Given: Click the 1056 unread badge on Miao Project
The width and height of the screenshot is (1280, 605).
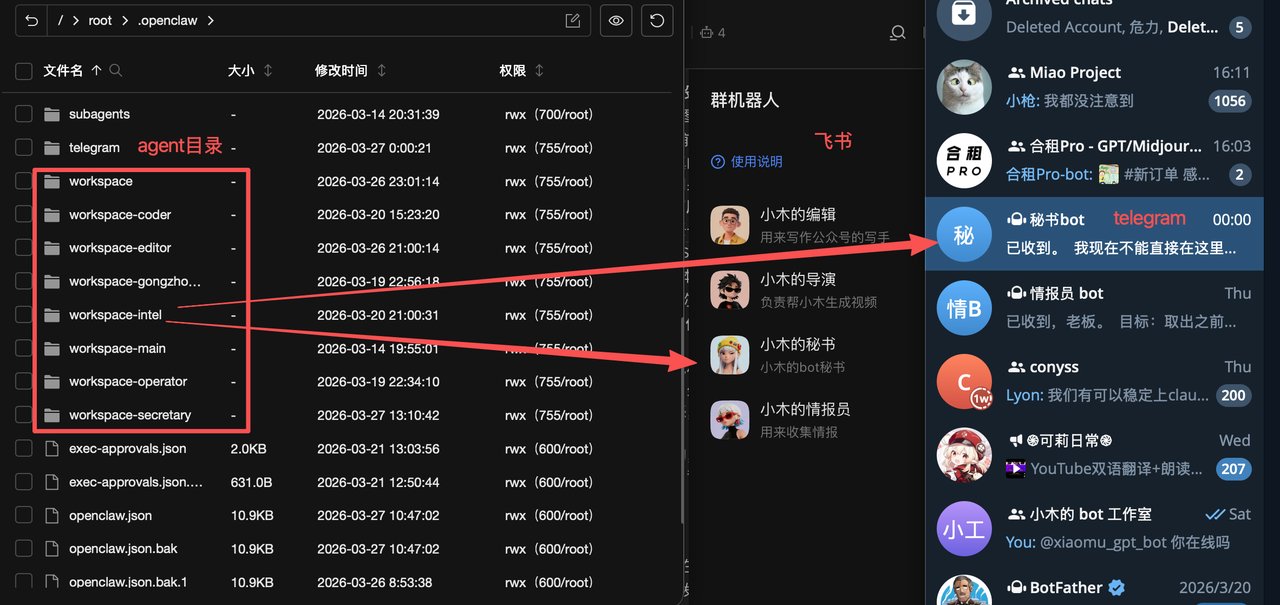Looking at the screenshot, I should [x=1229, y=100].
